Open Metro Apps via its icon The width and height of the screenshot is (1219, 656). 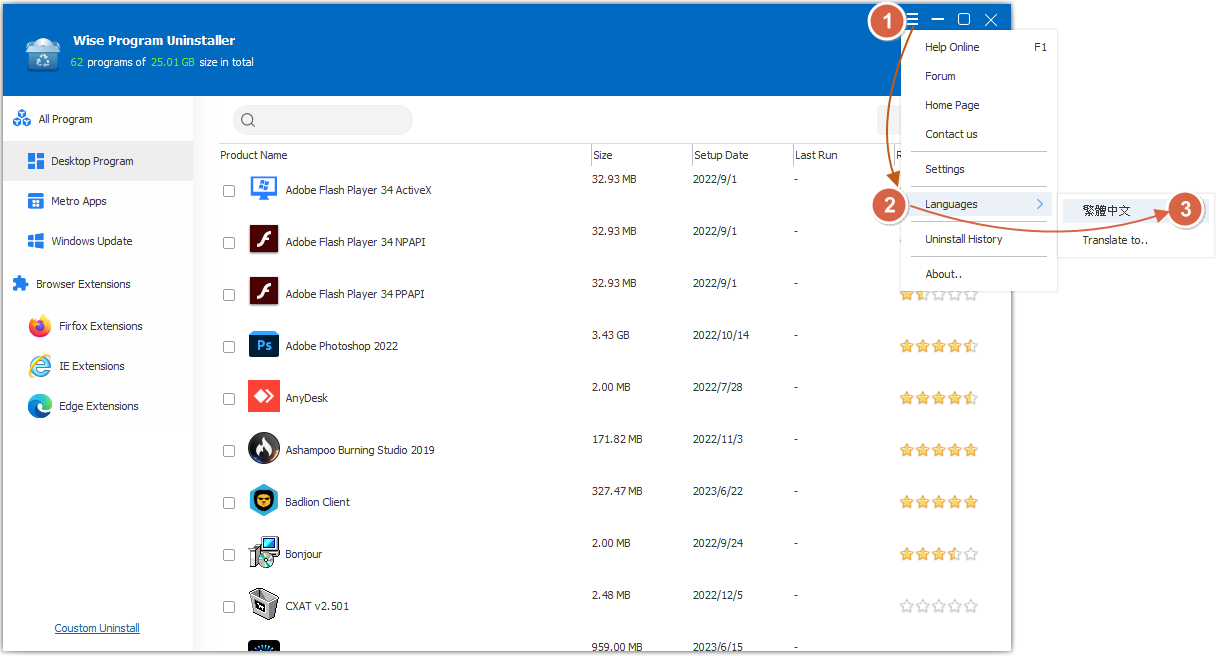click(36, 201)
